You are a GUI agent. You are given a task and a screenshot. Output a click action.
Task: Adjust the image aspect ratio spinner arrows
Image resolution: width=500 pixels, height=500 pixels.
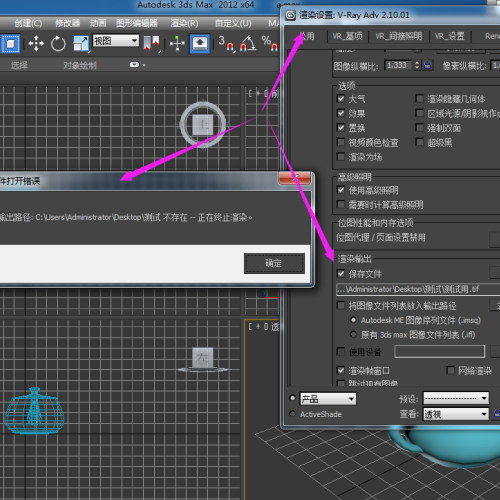(x=417, y=65)
